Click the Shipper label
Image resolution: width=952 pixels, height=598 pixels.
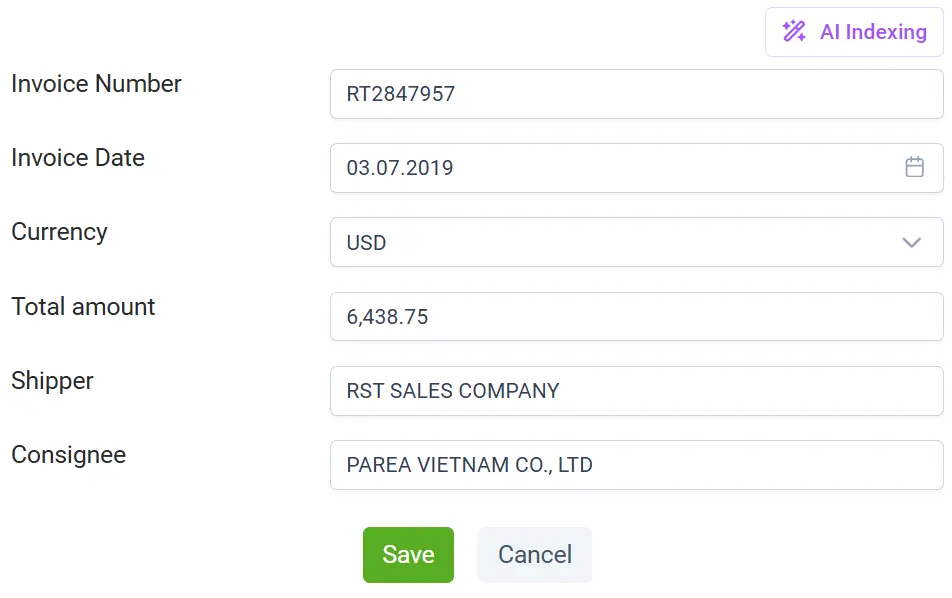pyautogui.click(x=52, y=381)
